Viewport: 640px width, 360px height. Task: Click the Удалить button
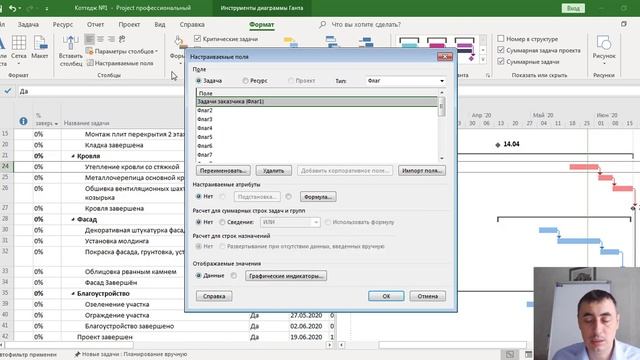pos(273,171)
